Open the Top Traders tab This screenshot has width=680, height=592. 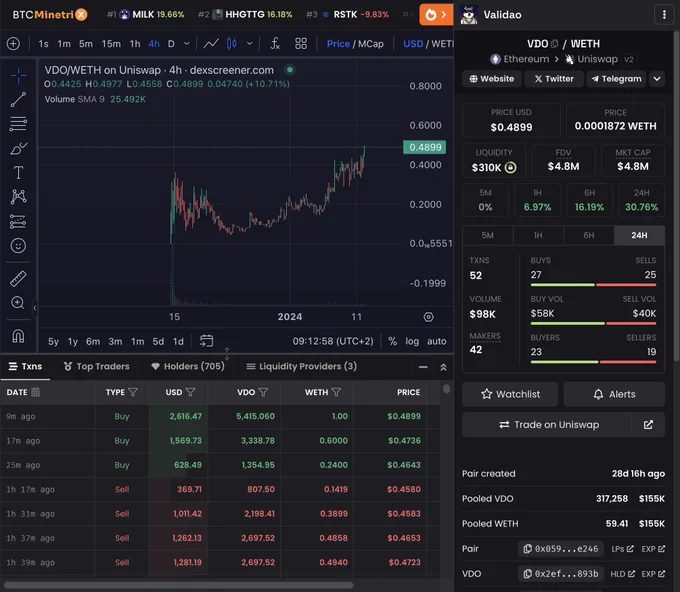[96, 366]
